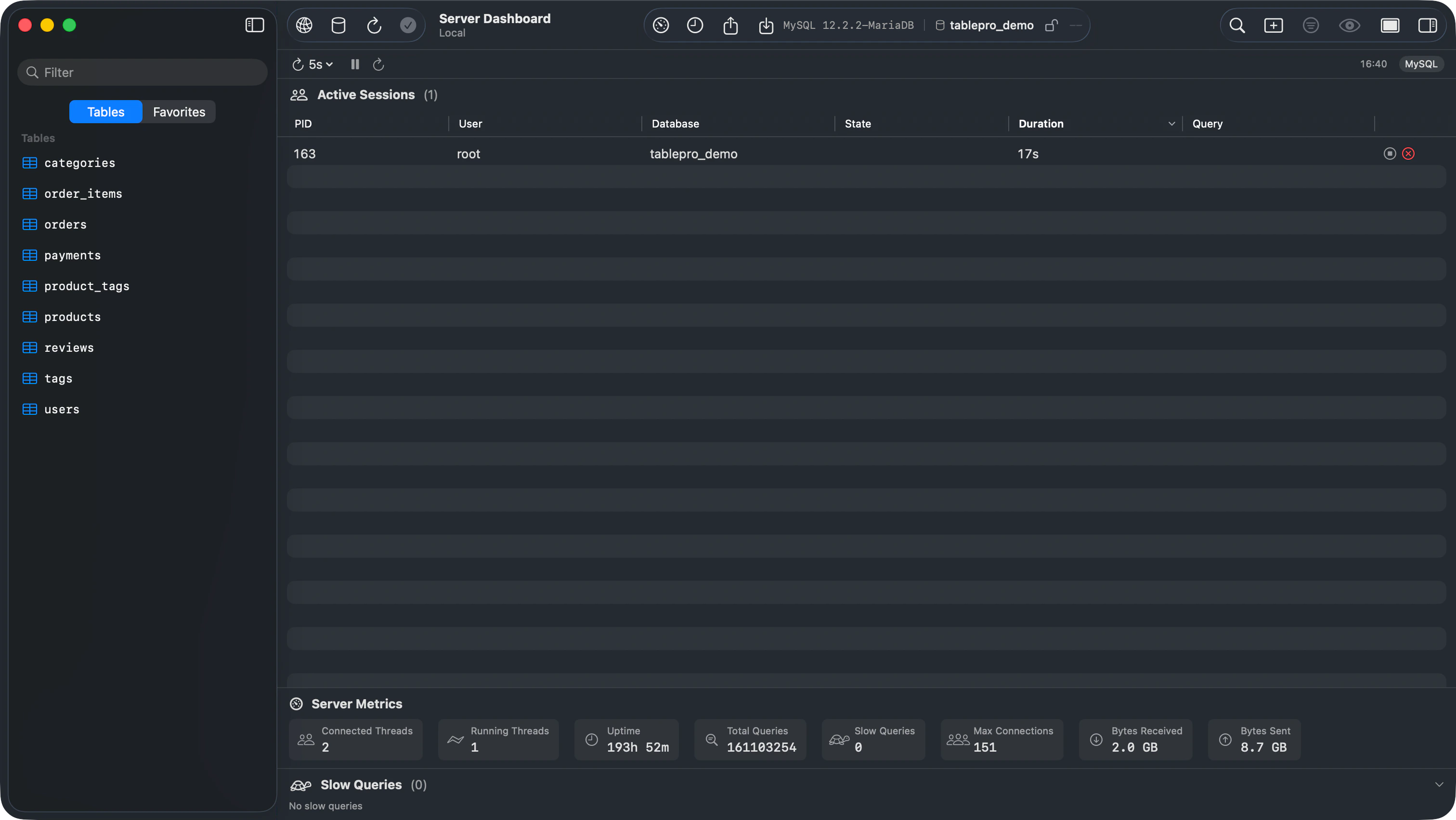Open search with the magnifier icon
Image resolution: width=1456 pixels, height=820 pixels.
(1237, 25)
